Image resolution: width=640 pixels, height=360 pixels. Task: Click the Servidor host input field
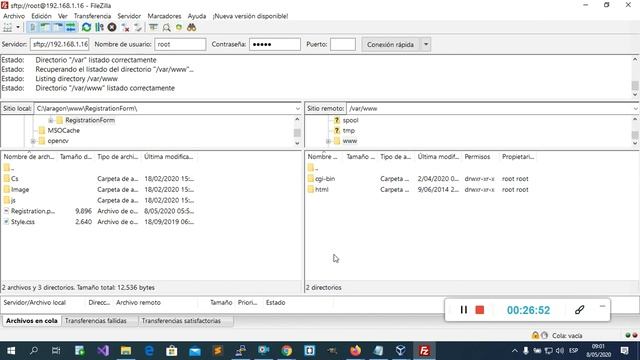[60, 44]
